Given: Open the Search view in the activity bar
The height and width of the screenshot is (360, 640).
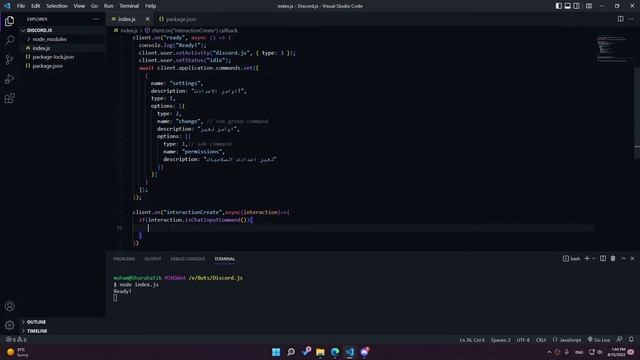Looking at the screenshot, I should pyautogui.click(x=9, y=40).
